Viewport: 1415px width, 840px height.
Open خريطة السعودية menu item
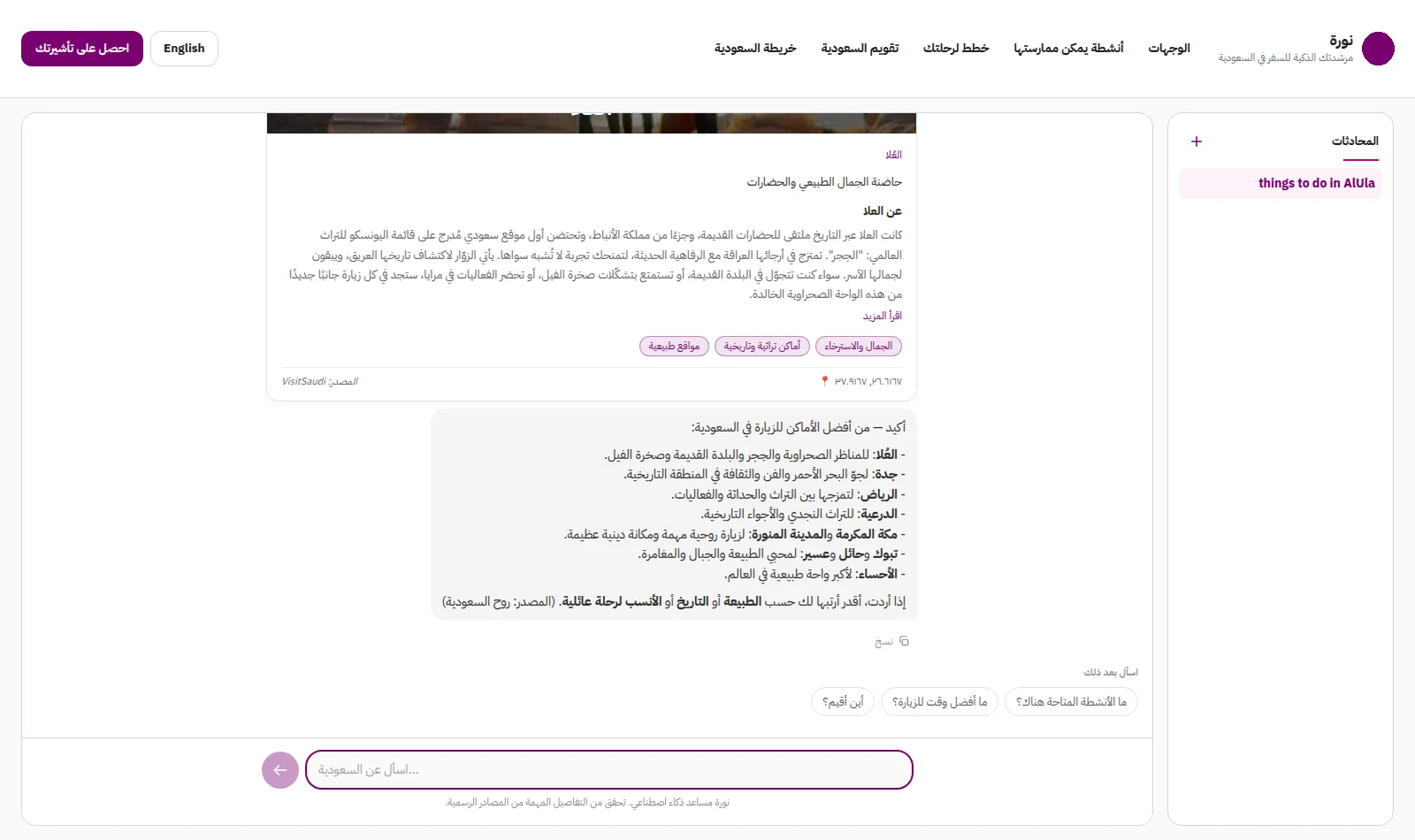[755, 49]
